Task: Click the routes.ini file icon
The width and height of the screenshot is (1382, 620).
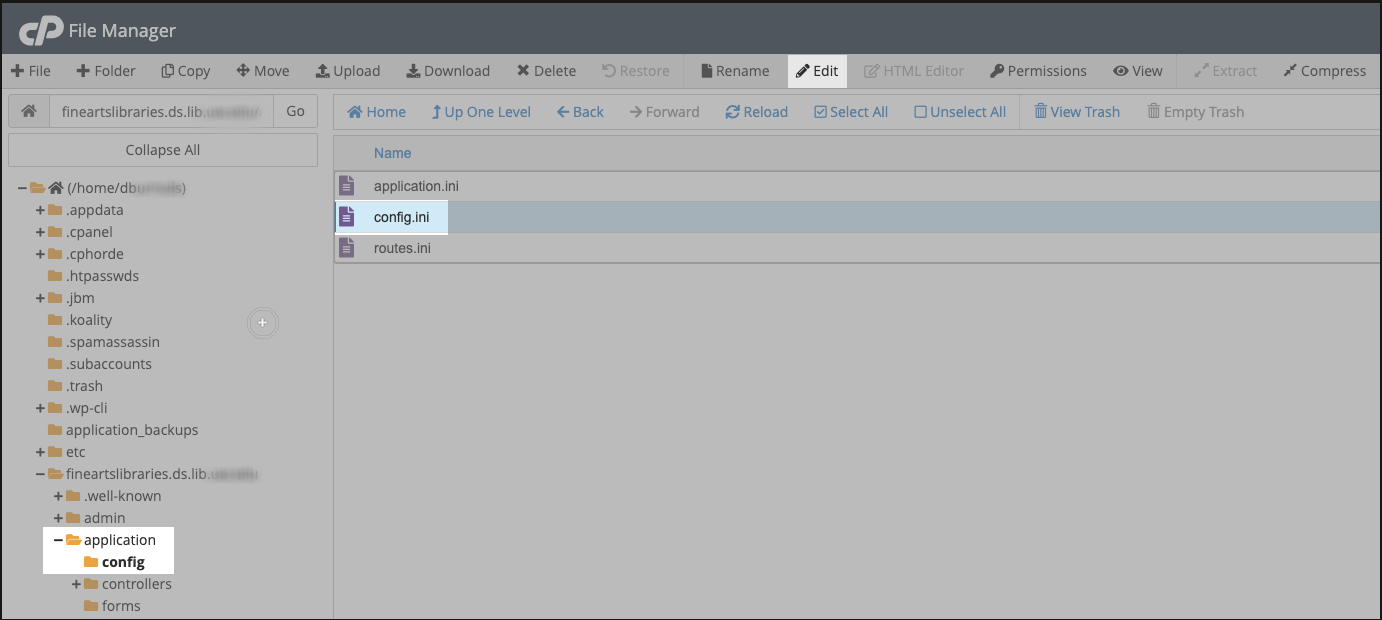Action: pyautogui.click(x=347, y=248)
